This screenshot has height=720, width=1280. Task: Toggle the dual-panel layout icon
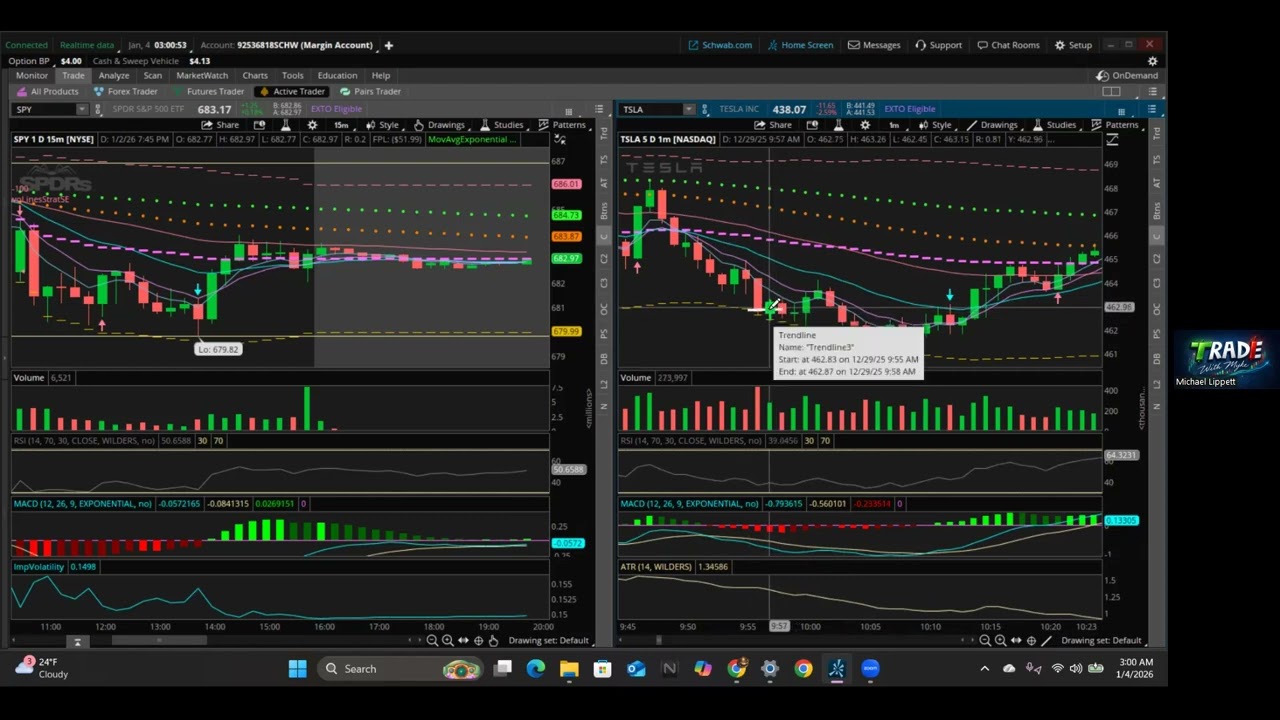1111,91
